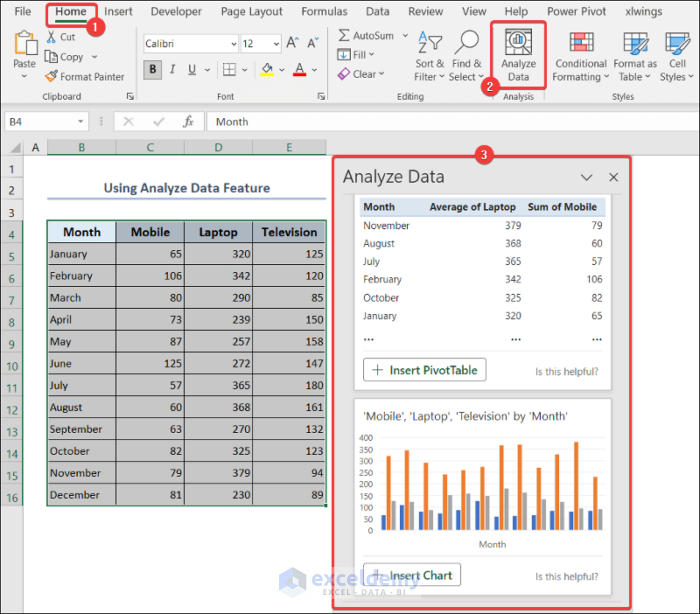
Task: Click Increase Font Size button
Action: point(293,44)
